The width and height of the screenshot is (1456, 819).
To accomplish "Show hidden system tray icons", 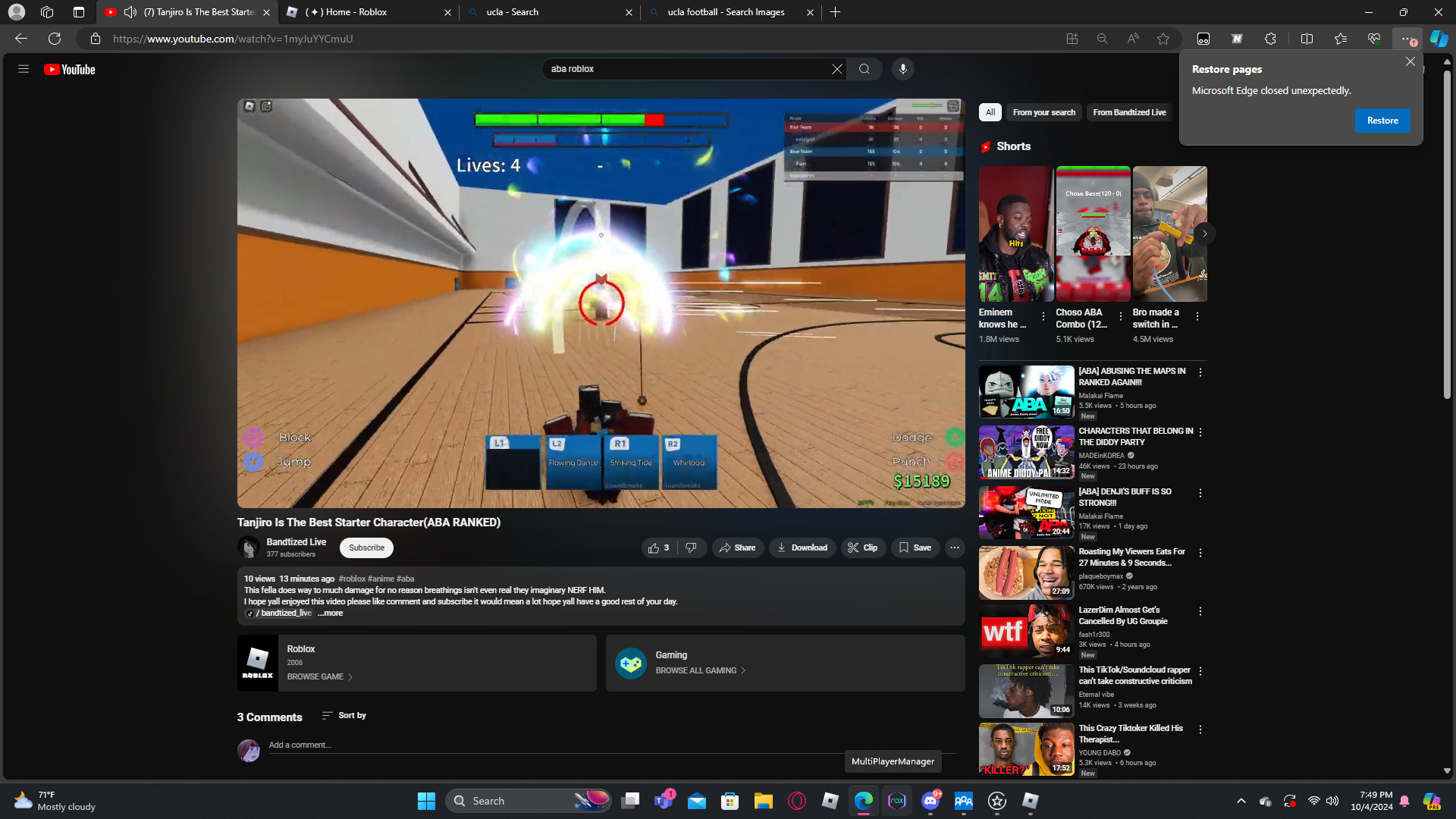I will (x=1241, y=801).
